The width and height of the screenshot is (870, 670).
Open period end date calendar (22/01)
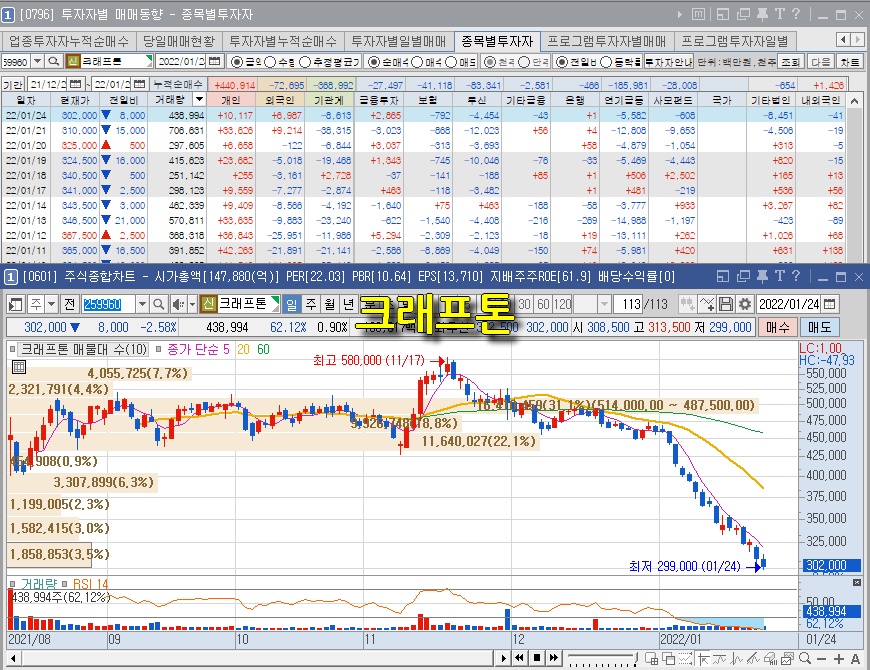pyautogui.click(x=140, y=84)
